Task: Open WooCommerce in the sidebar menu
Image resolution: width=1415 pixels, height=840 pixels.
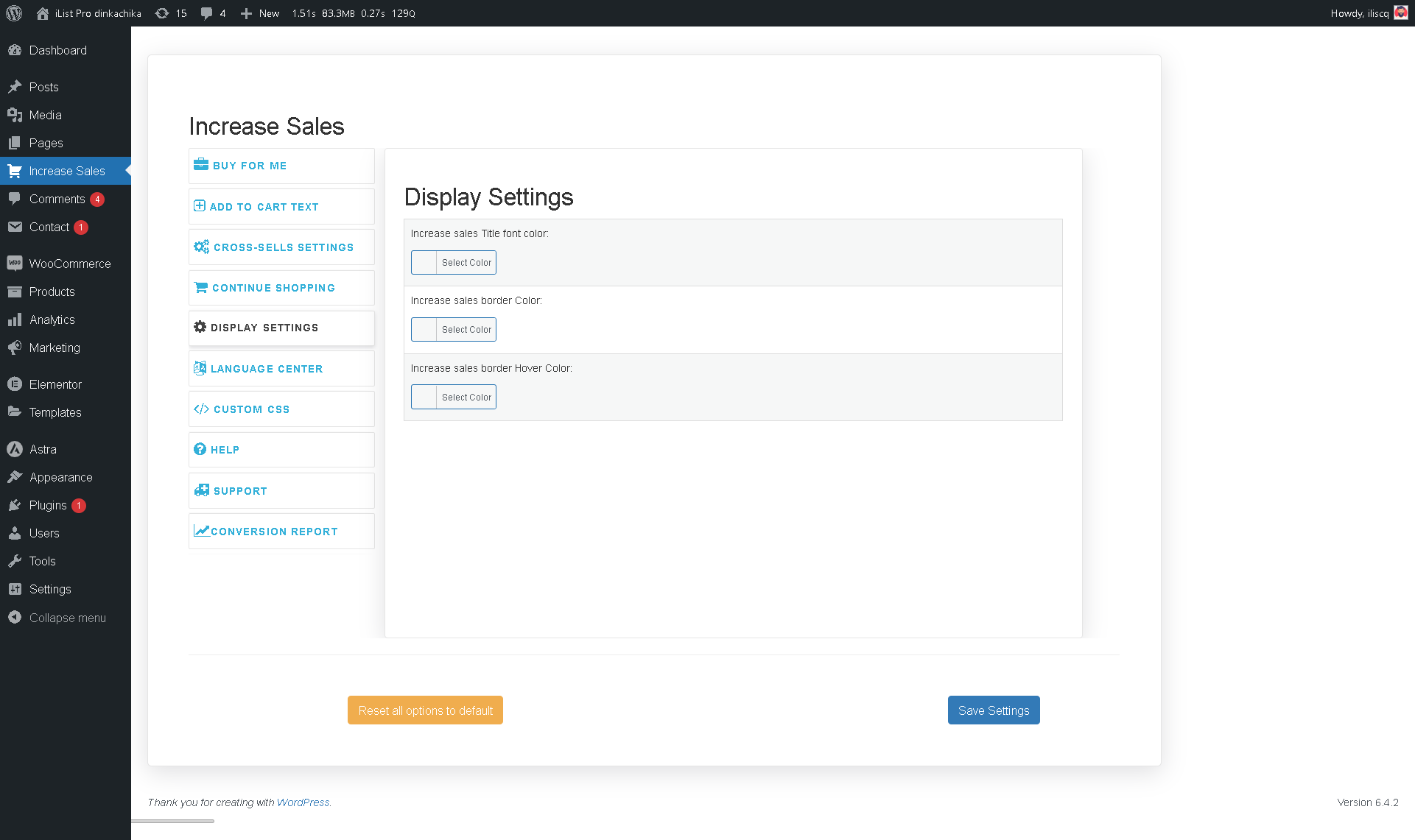Action: click(69, 264)
